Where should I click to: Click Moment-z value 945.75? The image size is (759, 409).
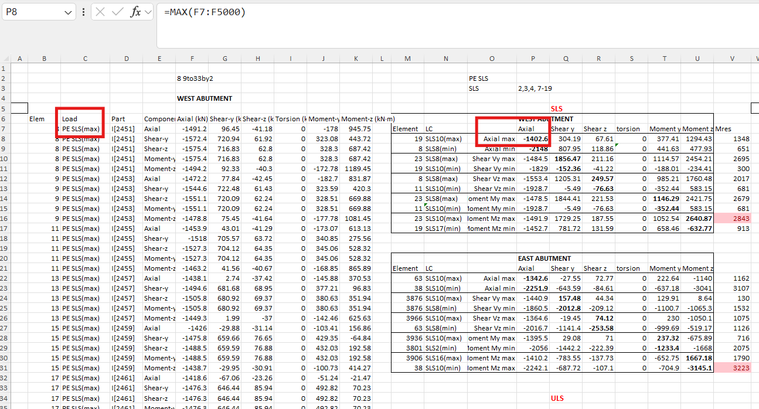(x=360, y=129)
